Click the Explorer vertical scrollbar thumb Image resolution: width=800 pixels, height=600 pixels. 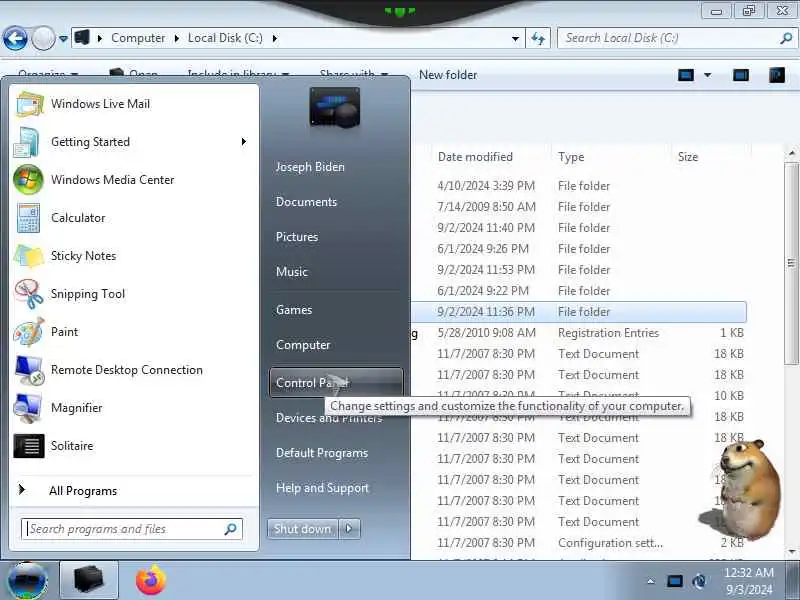coord(791,263)
